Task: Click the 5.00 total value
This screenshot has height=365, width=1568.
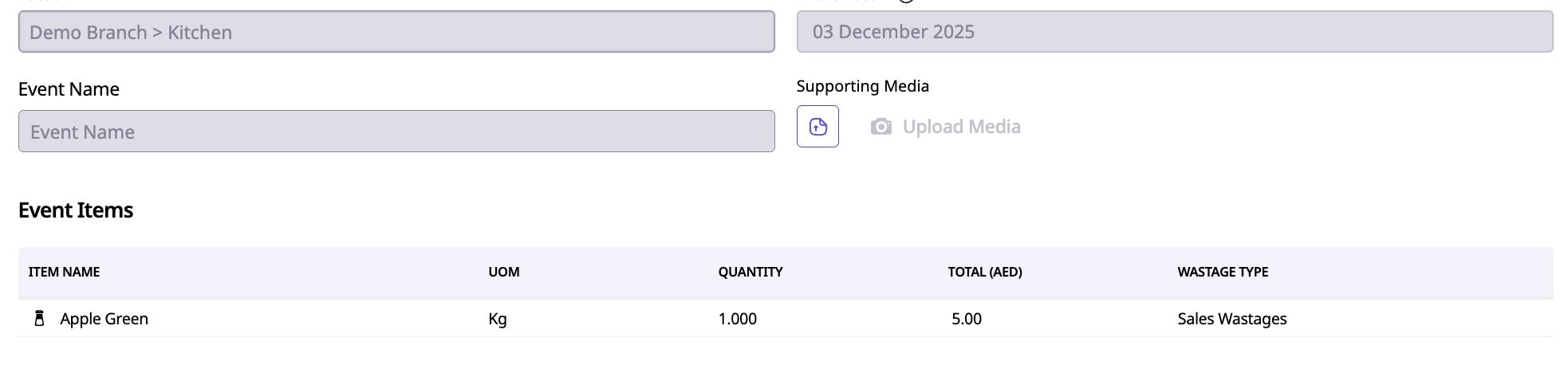Action: pos(966,319)
